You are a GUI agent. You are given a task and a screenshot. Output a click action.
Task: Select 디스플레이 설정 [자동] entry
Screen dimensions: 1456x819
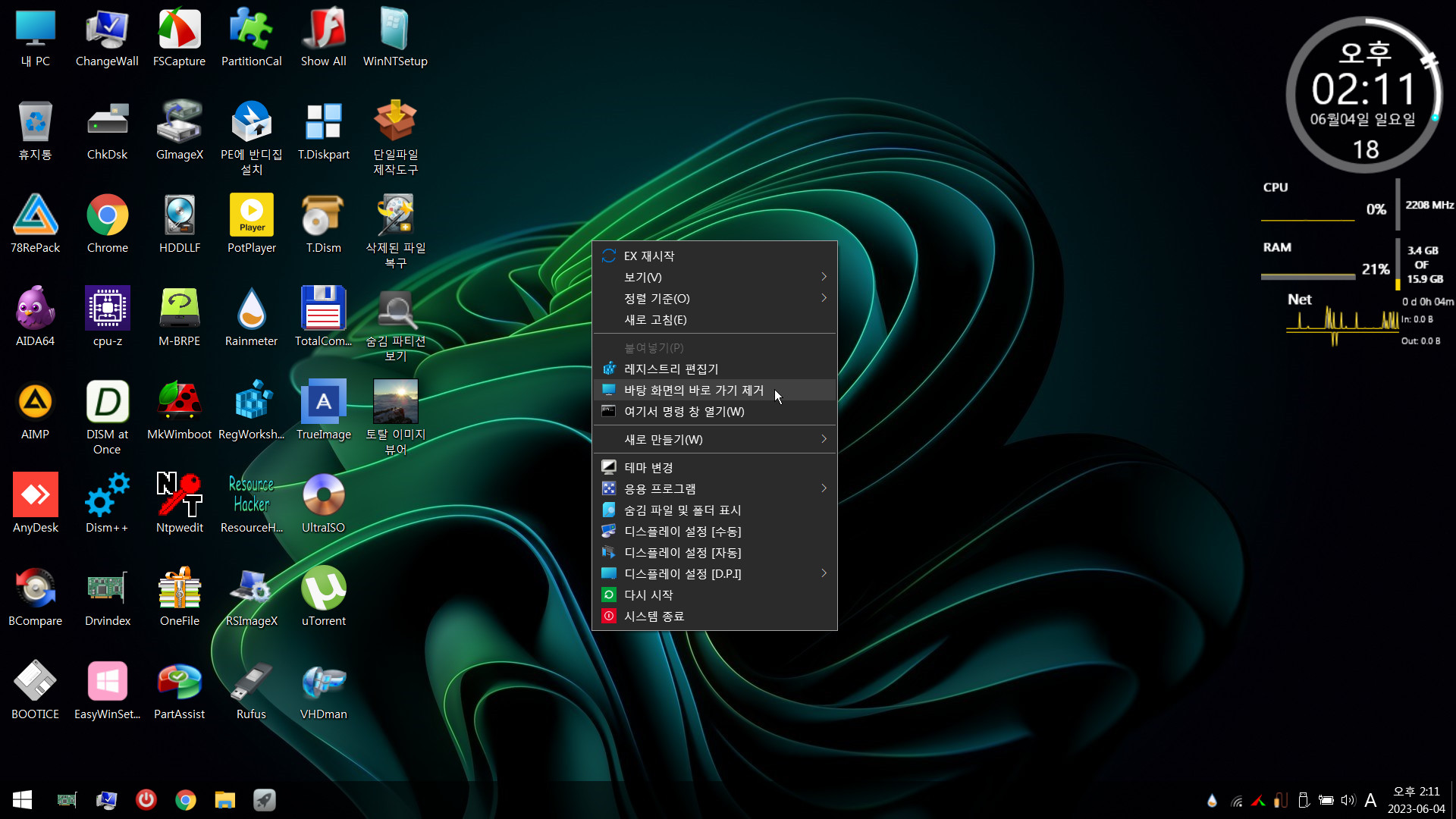[714, 552]
